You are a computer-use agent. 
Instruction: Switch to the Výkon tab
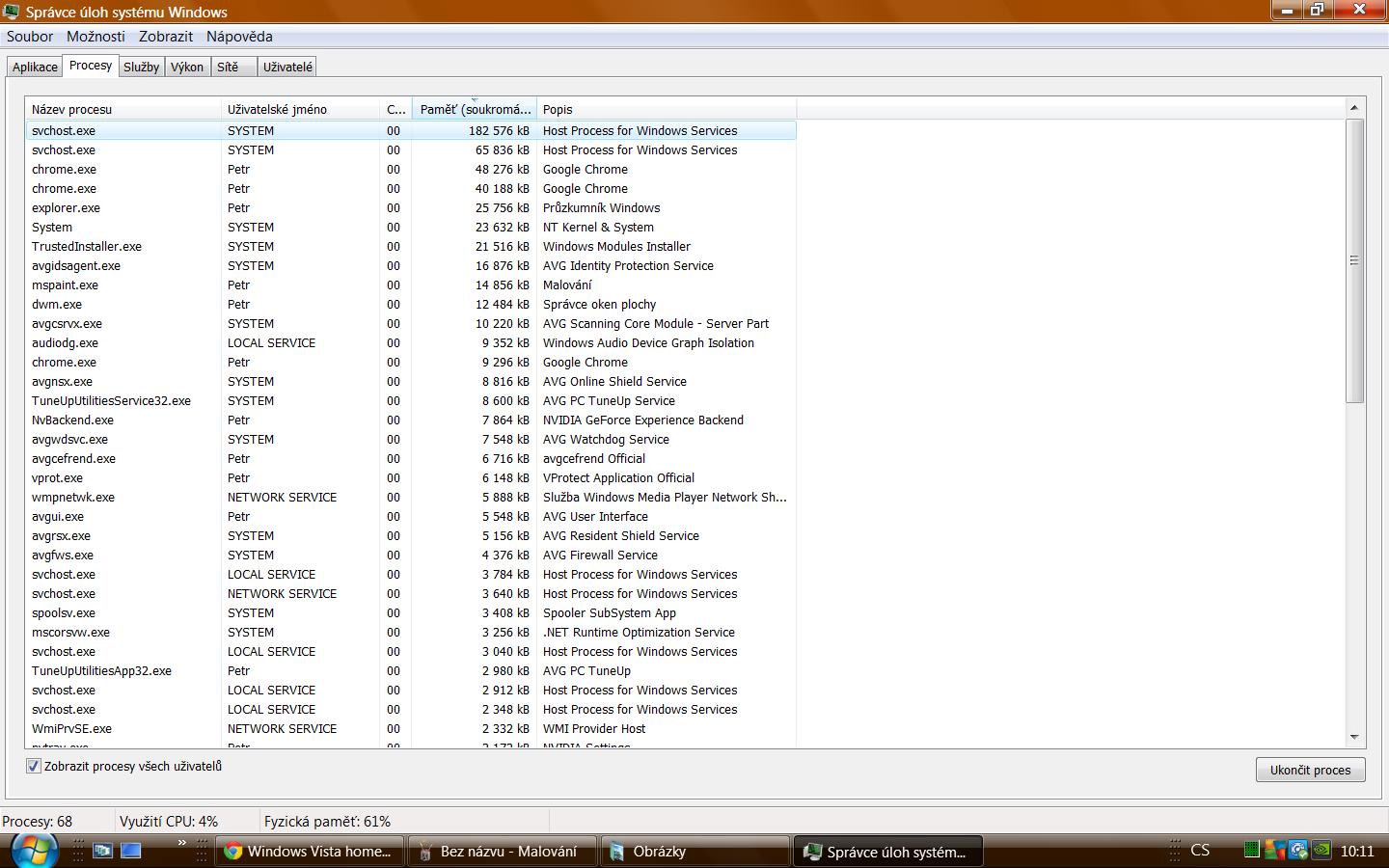click(187, 67)
